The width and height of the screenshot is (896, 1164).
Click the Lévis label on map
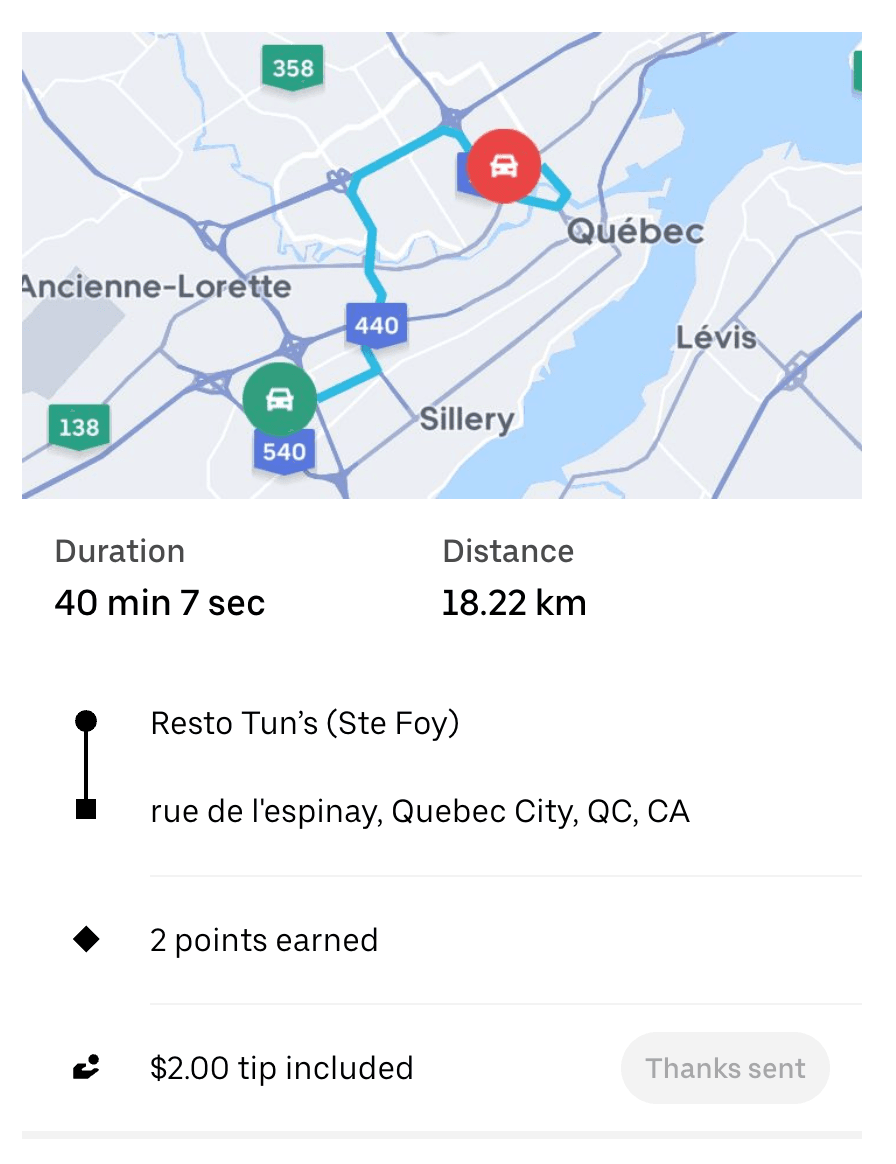click(x=716, y=337)
